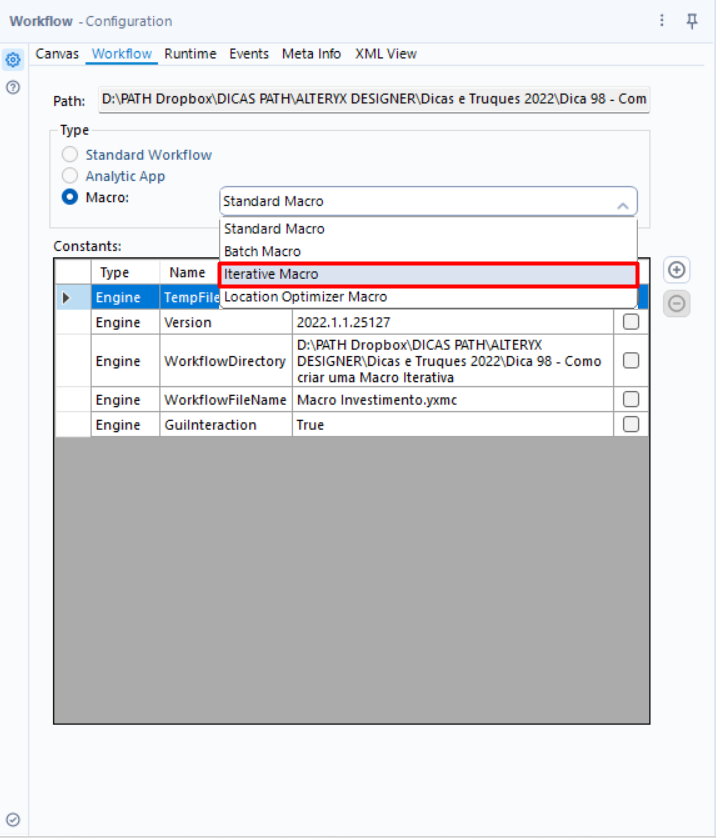Image resolution: width=716 pixels, height=838 pixels.
Task: Toggle checkbox in the GuiInteraction row
Action: pos(631,424)
